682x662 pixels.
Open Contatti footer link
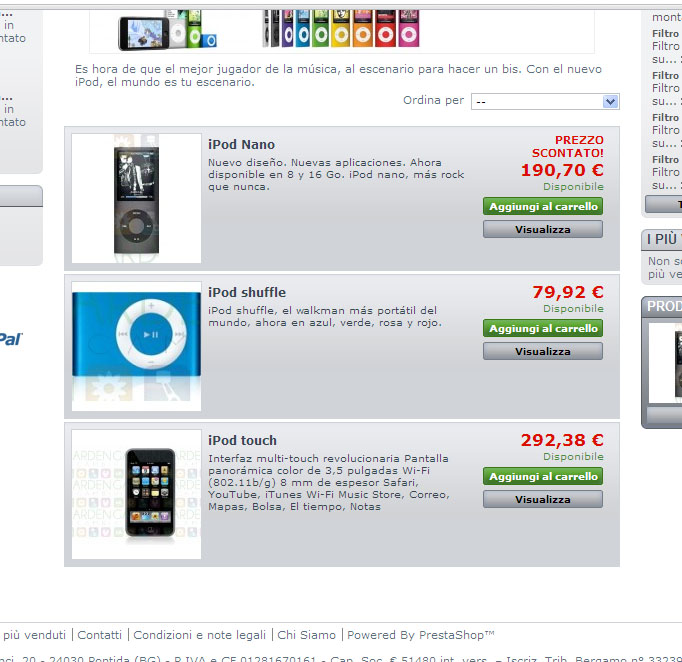click(100, 635)
